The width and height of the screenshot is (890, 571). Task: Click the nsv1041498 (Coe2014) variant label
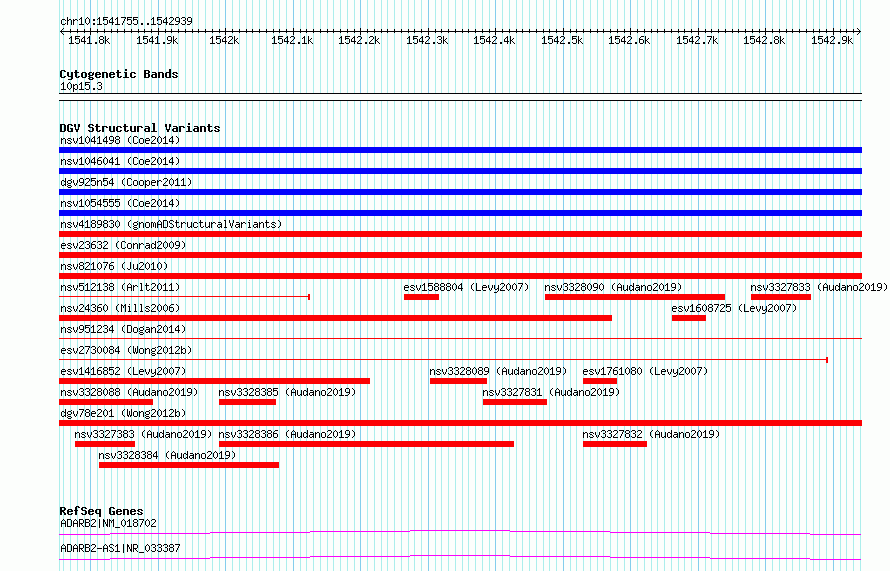point(120,140)
